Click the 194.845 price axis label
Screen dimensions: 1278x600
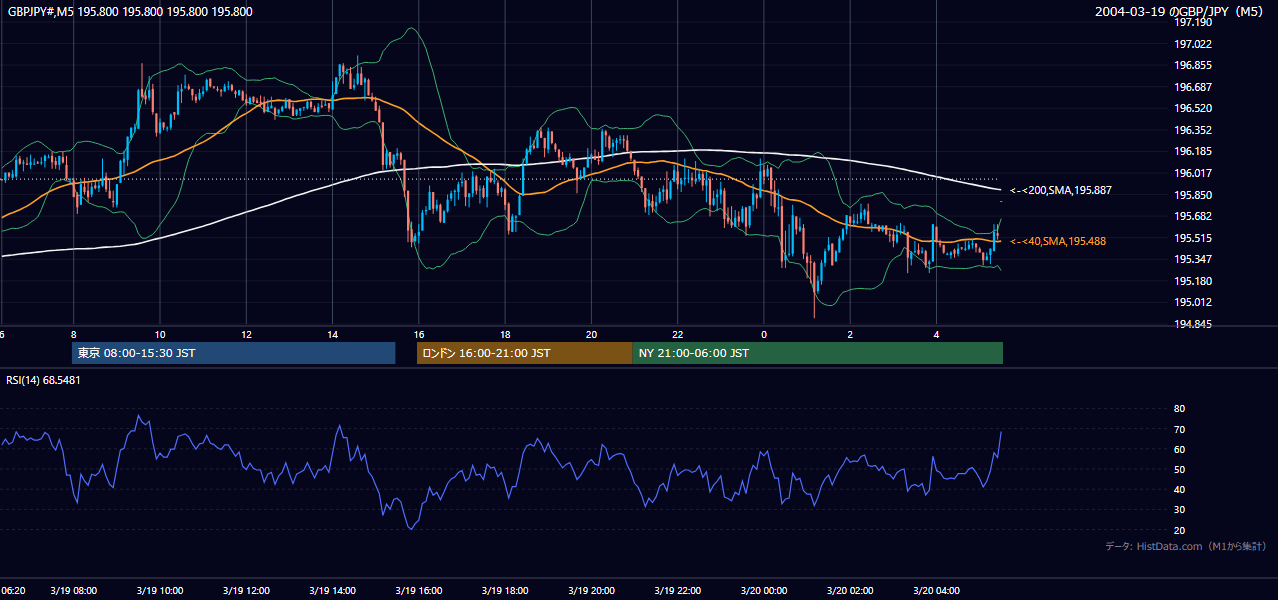click(1193, 324)
